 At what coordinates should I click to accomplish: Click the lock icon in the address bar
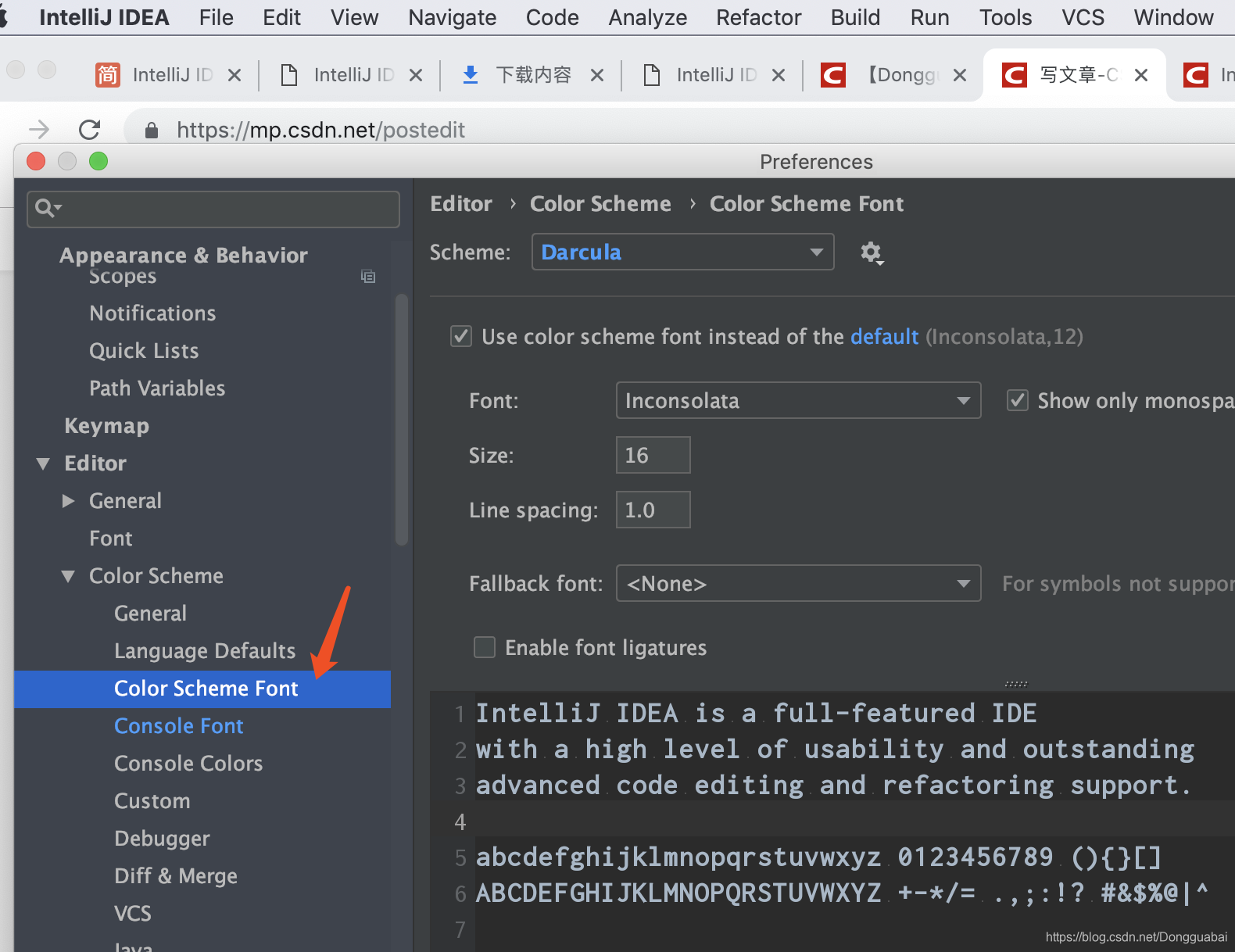(152, 130)
